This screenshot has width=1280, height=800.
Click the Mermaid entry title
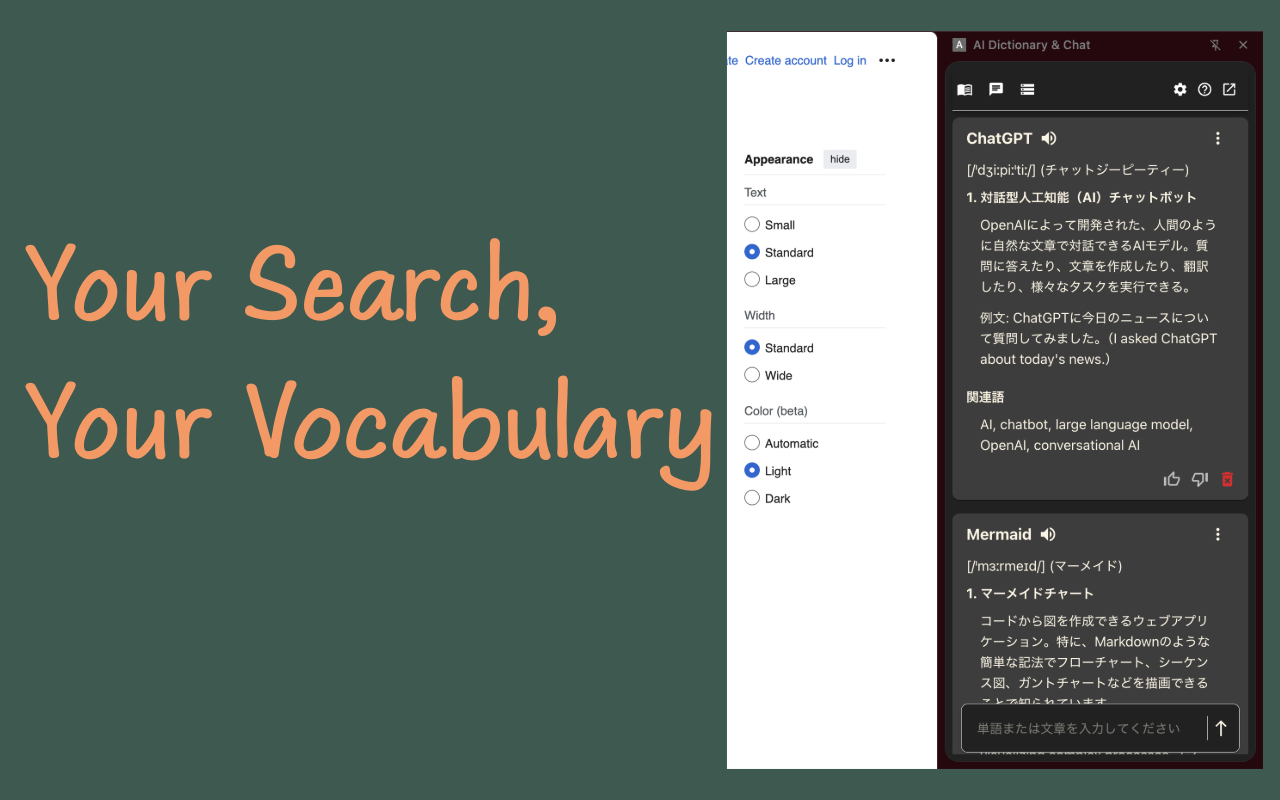[x=999, y=534]
